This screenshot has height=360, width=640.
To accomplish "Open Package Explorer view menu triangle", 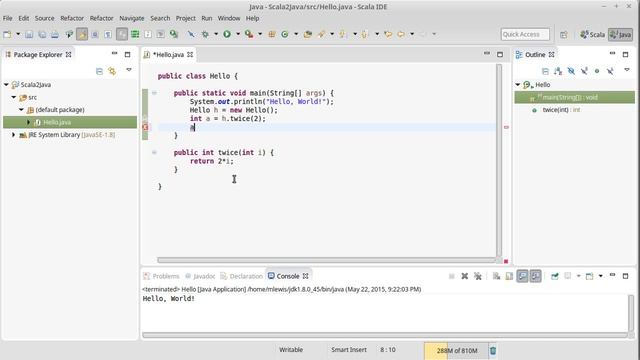I will point(129,70).
